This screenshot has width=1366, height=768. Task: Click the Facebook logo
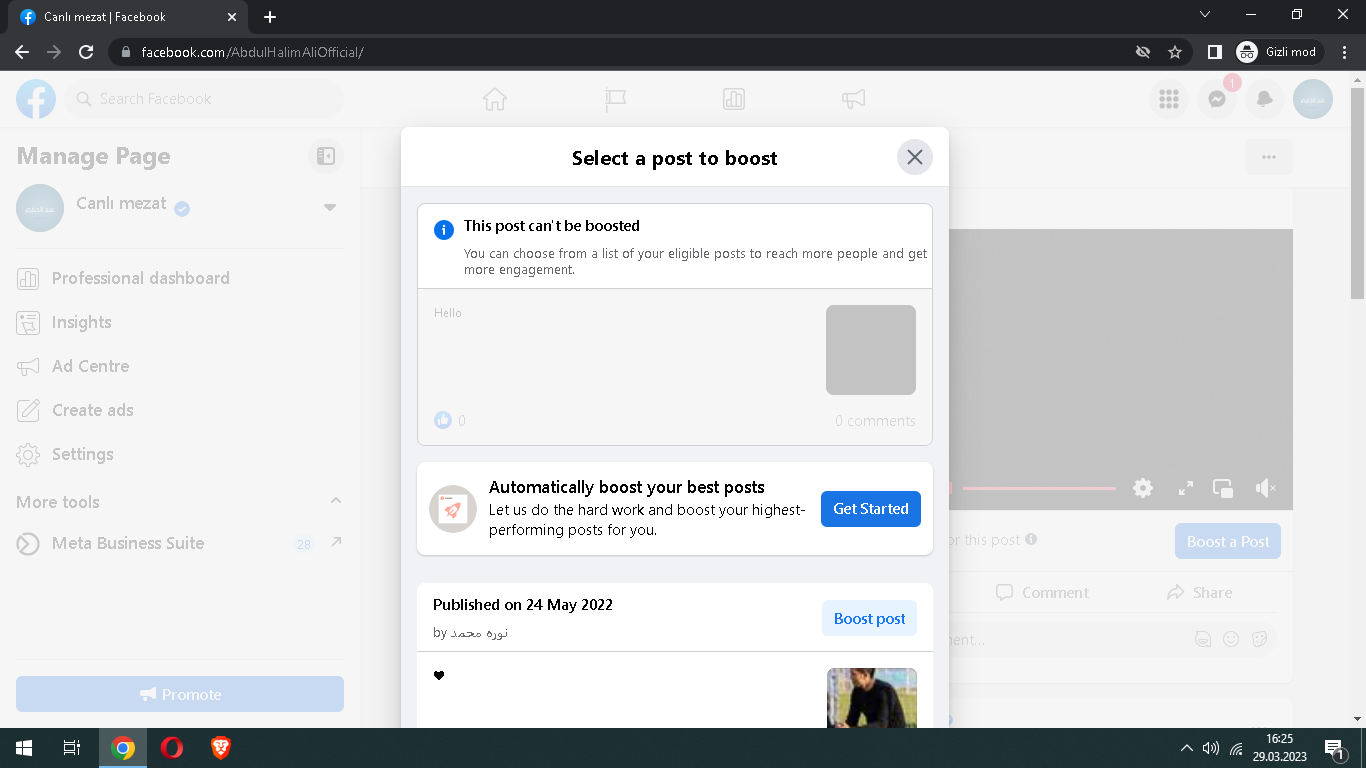(36, 99)
